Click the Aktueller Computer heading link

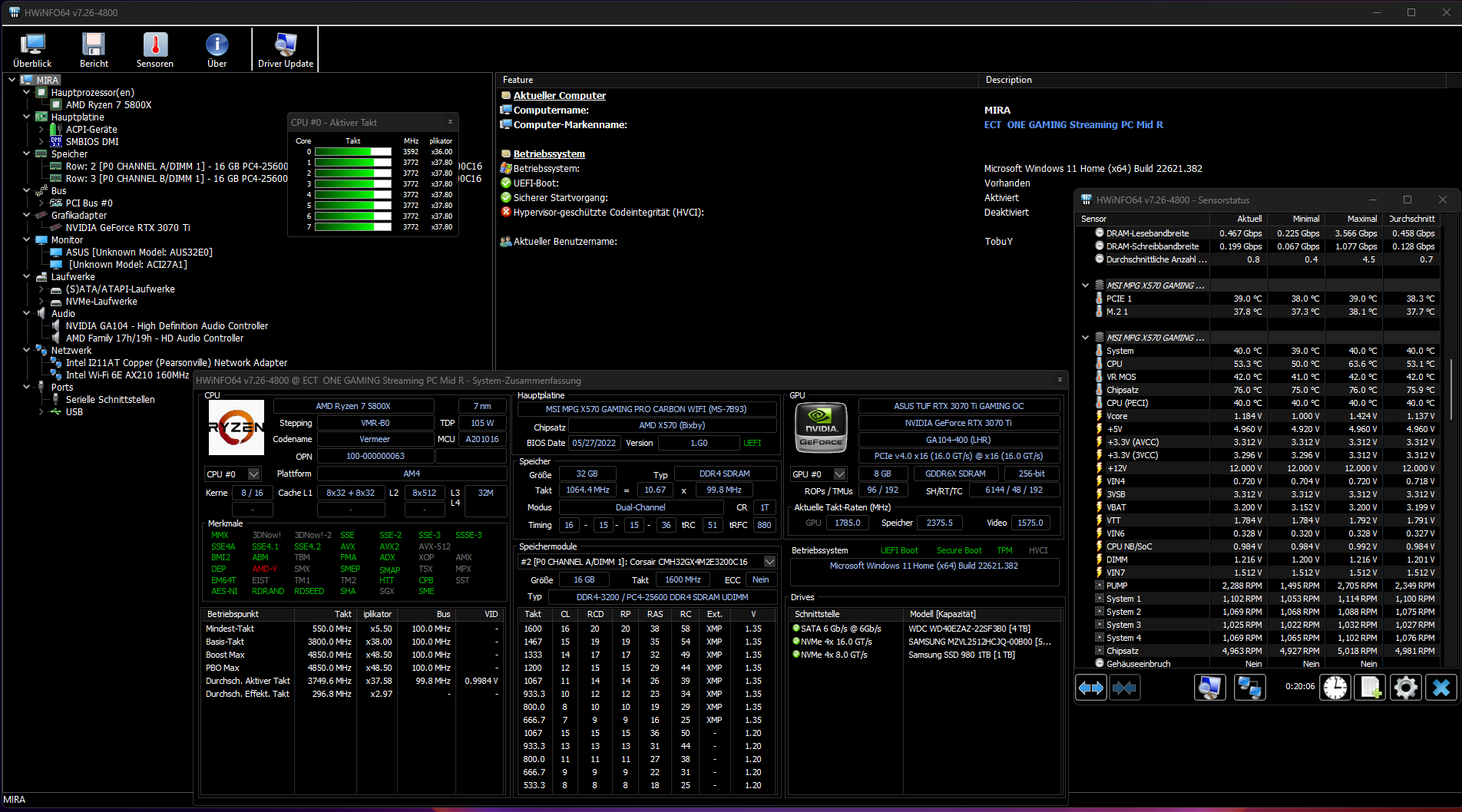[560, 96]
